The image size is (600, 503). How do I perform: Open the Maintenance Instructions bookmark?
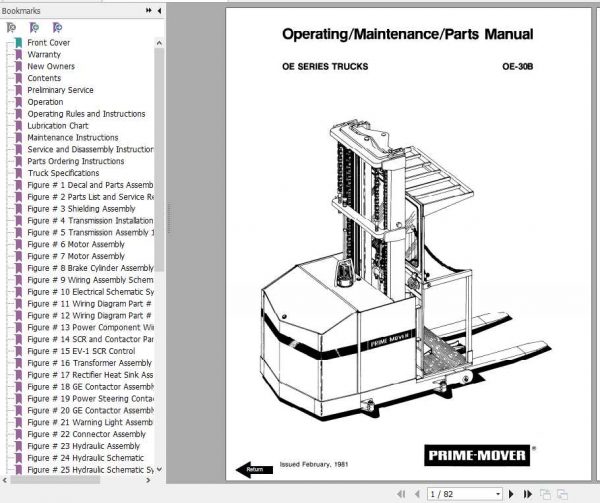click(x=73, y=137)
